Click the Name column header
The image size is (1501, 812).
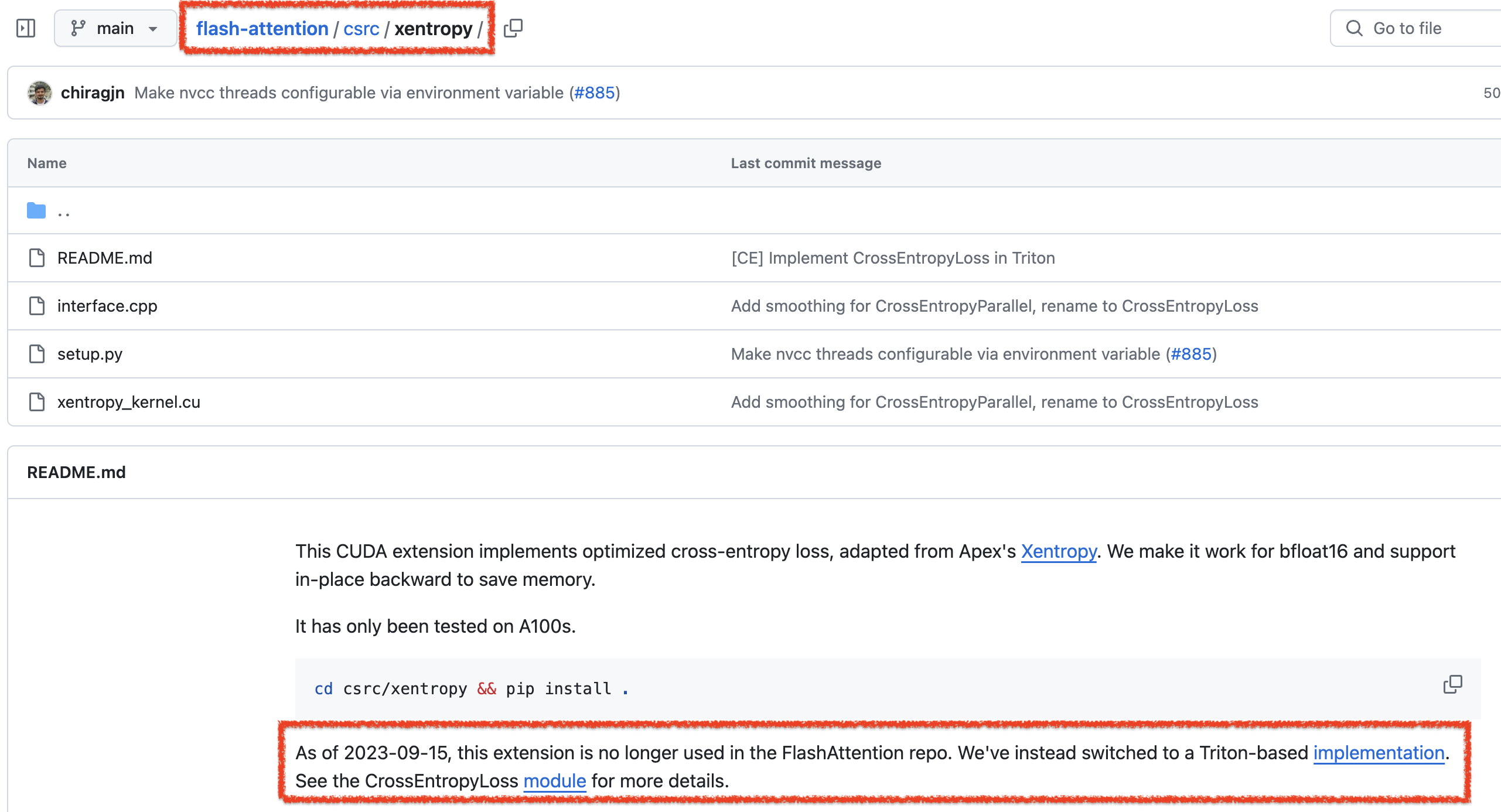[x=47, y=163]
